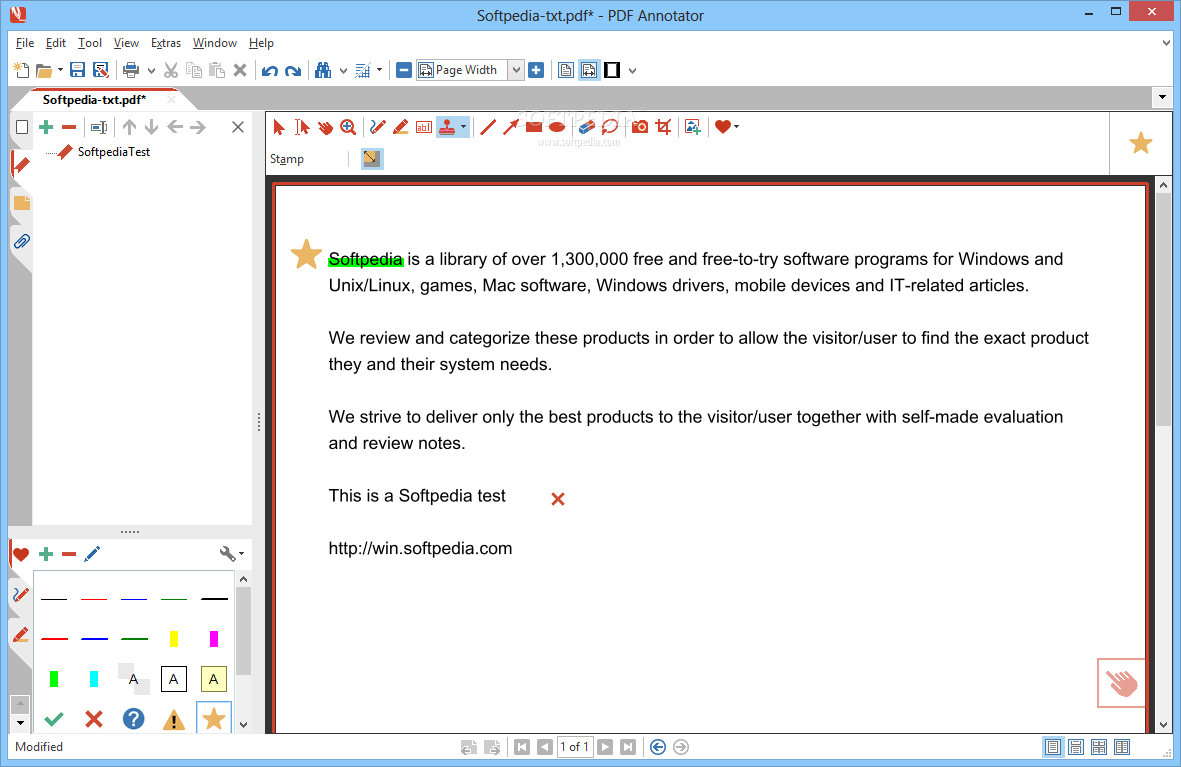Expand the Stamp tool dropdown arrow
This screenshot has height=767, width=1181.
pyautogui.click(x=463, y=127)
